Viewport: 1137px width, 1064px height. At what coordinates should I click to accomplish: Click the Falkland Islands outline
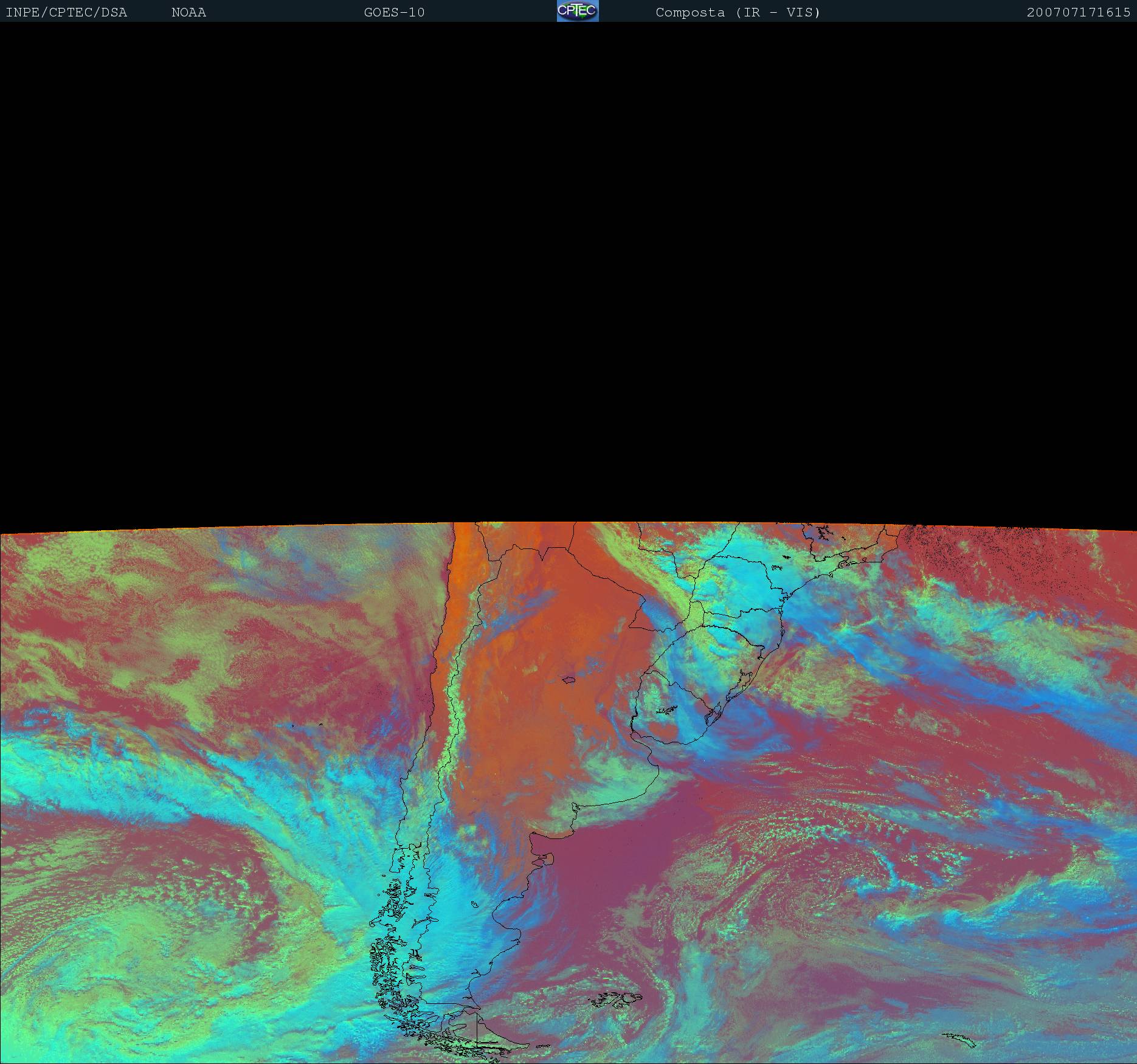click(x=617, y=998)
